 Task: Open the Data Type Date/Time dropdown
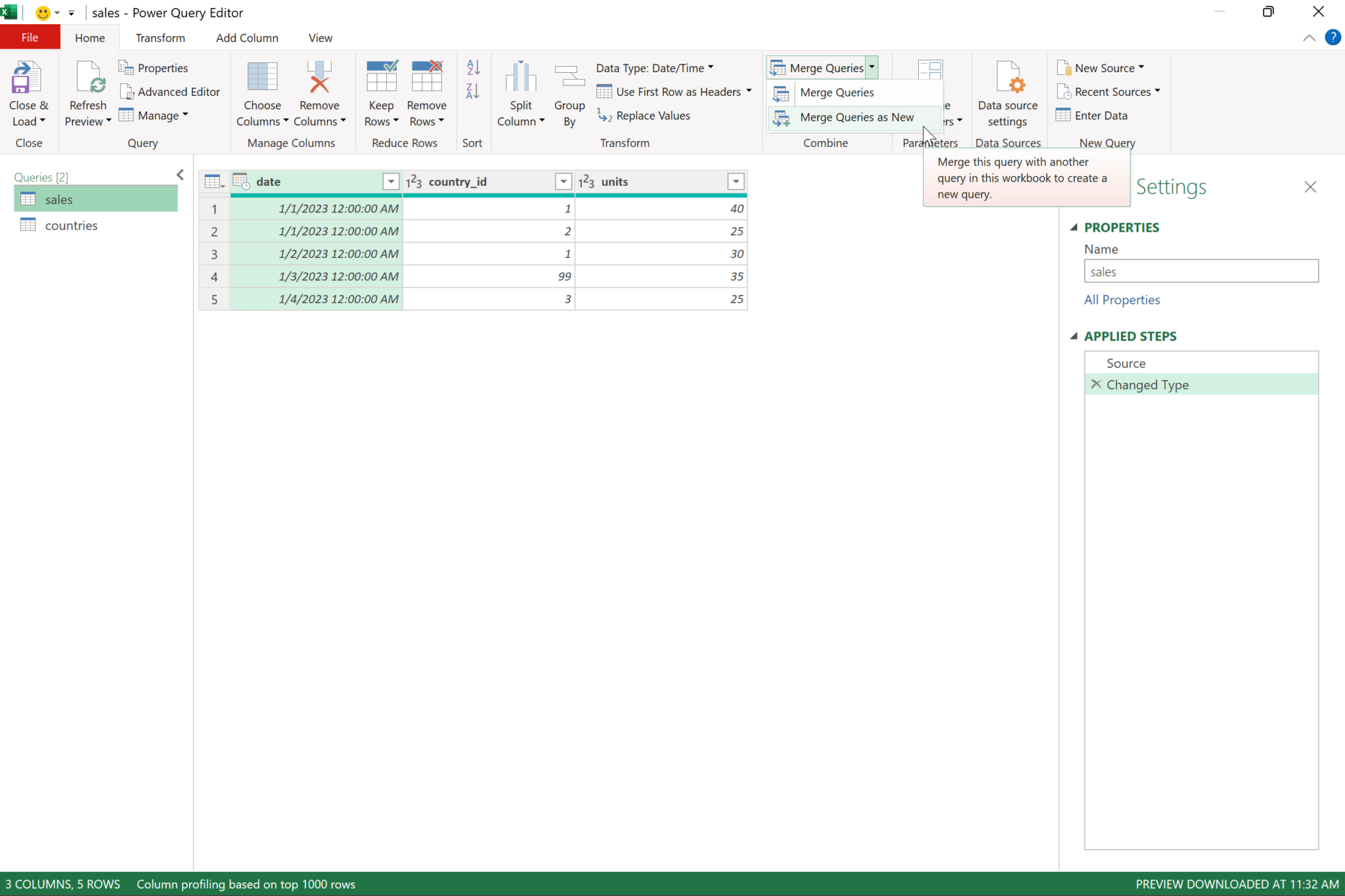(654, 68)
